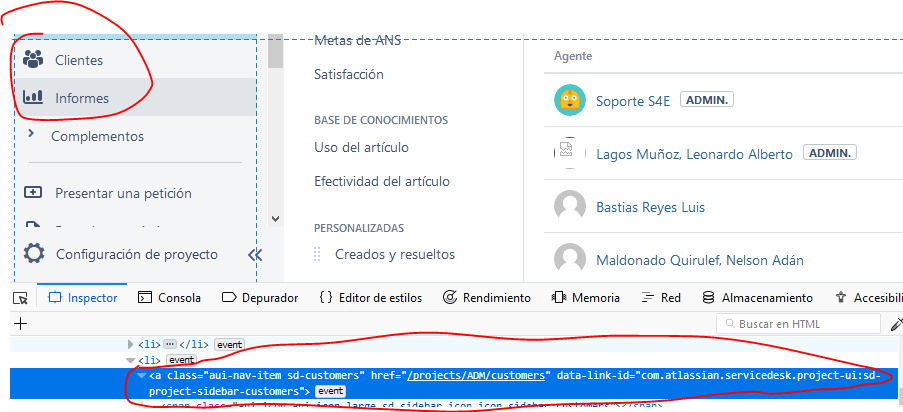This screenshot has width=903, height=412.
Task: Click the Presentar una petición icon
Action: [33, 192]
